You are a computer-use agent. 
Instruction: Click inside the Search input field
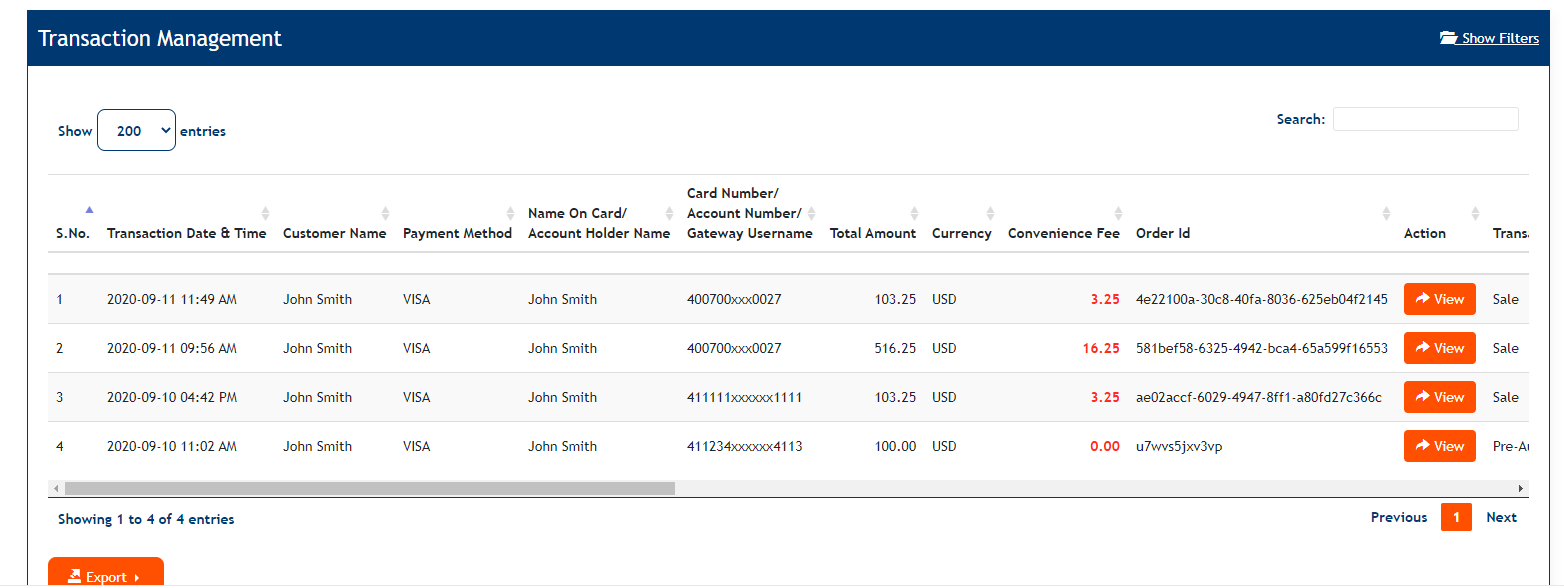(x=1425, y=118)
